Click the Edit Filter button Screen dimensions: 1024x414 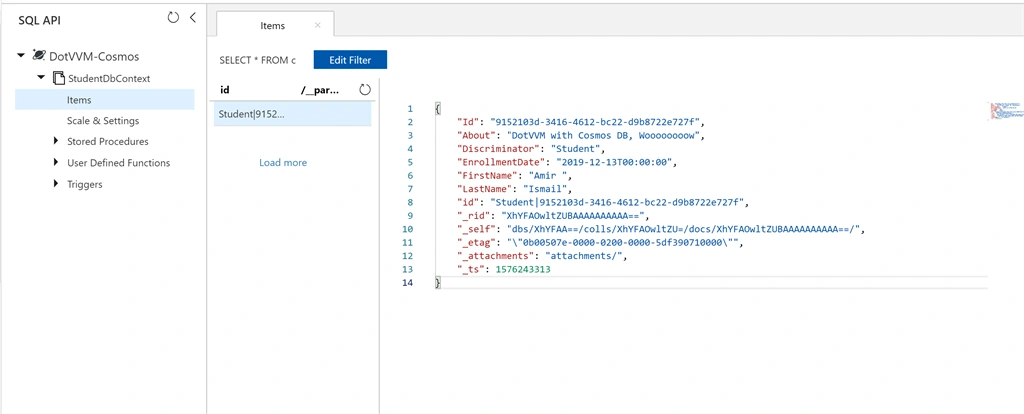(350, 60)
